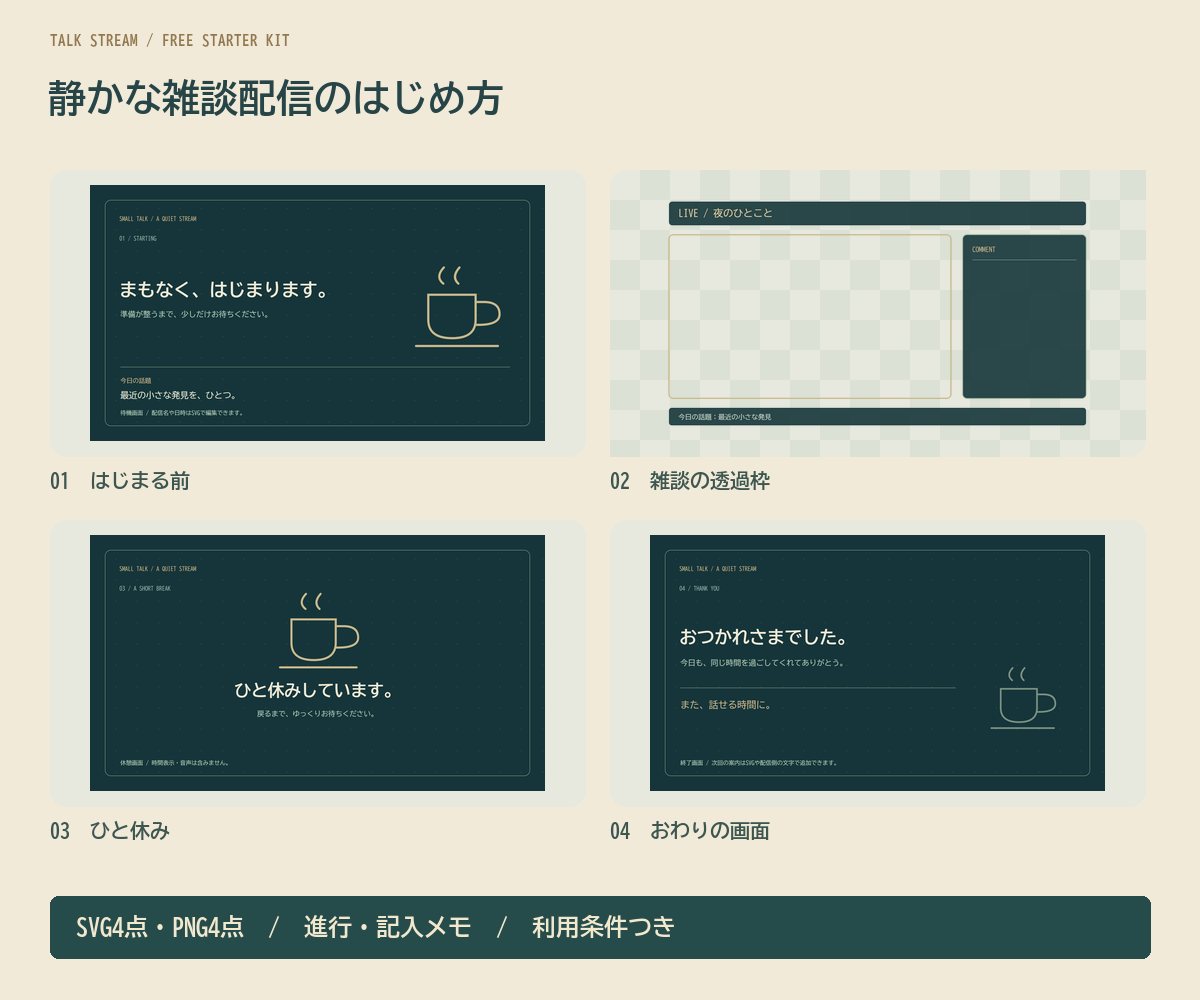The image size is (1200, 1000).
Task: Click the line 今日も、同じ時間を過ごしてくれてありがとう。
Action: [x=762, y=663]
